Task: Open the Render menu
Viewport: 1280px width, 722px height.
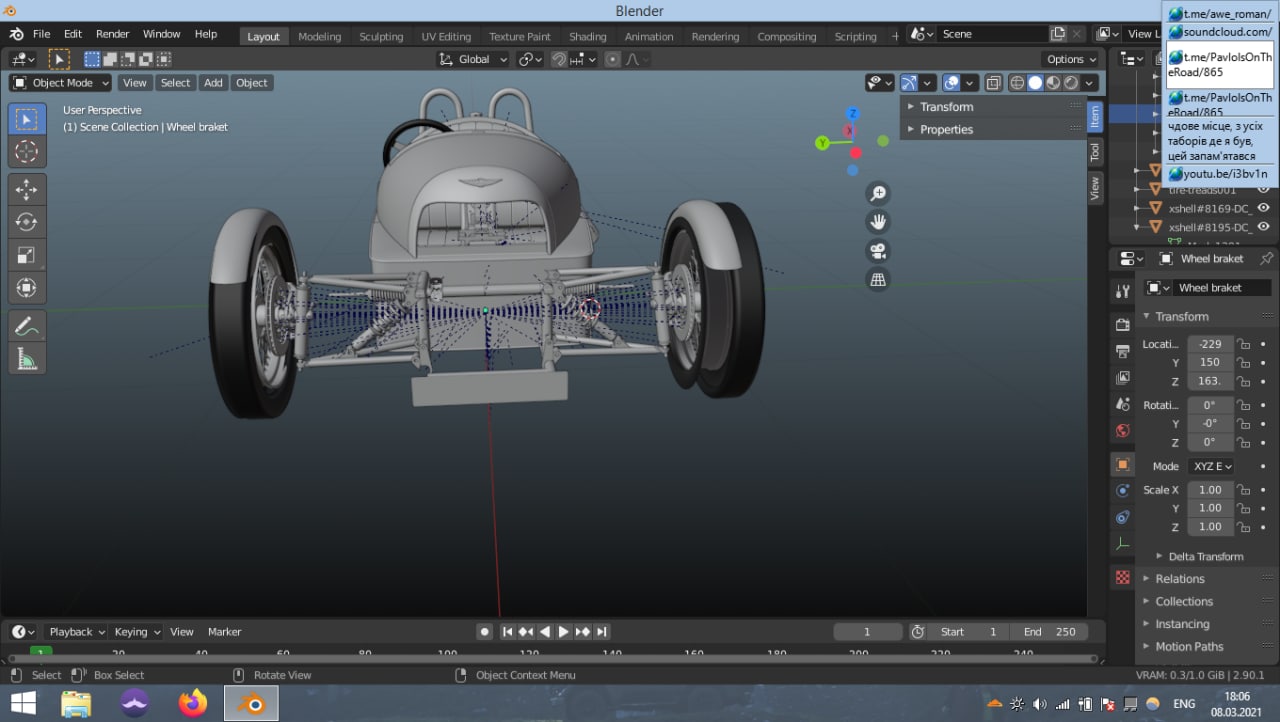Action: pyautogui.click(x=112, y=34)
